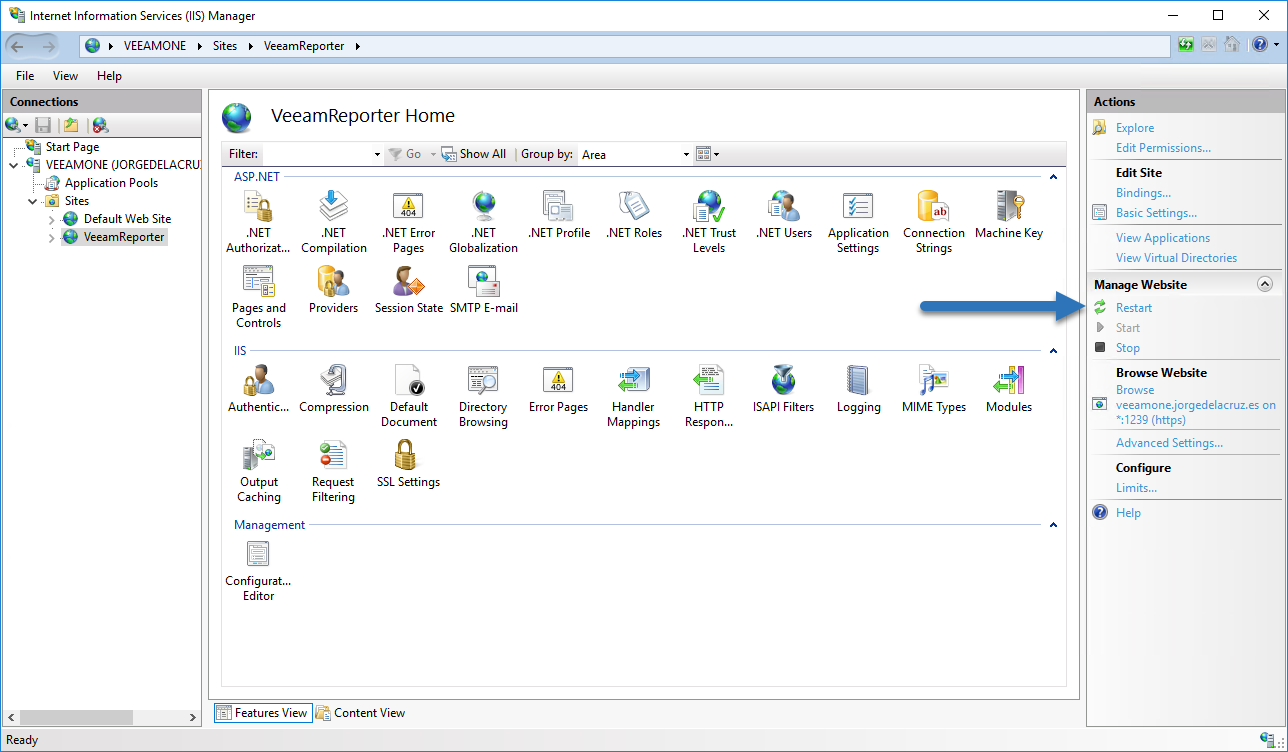Open the Logging feature

click(x=859, y=389)
